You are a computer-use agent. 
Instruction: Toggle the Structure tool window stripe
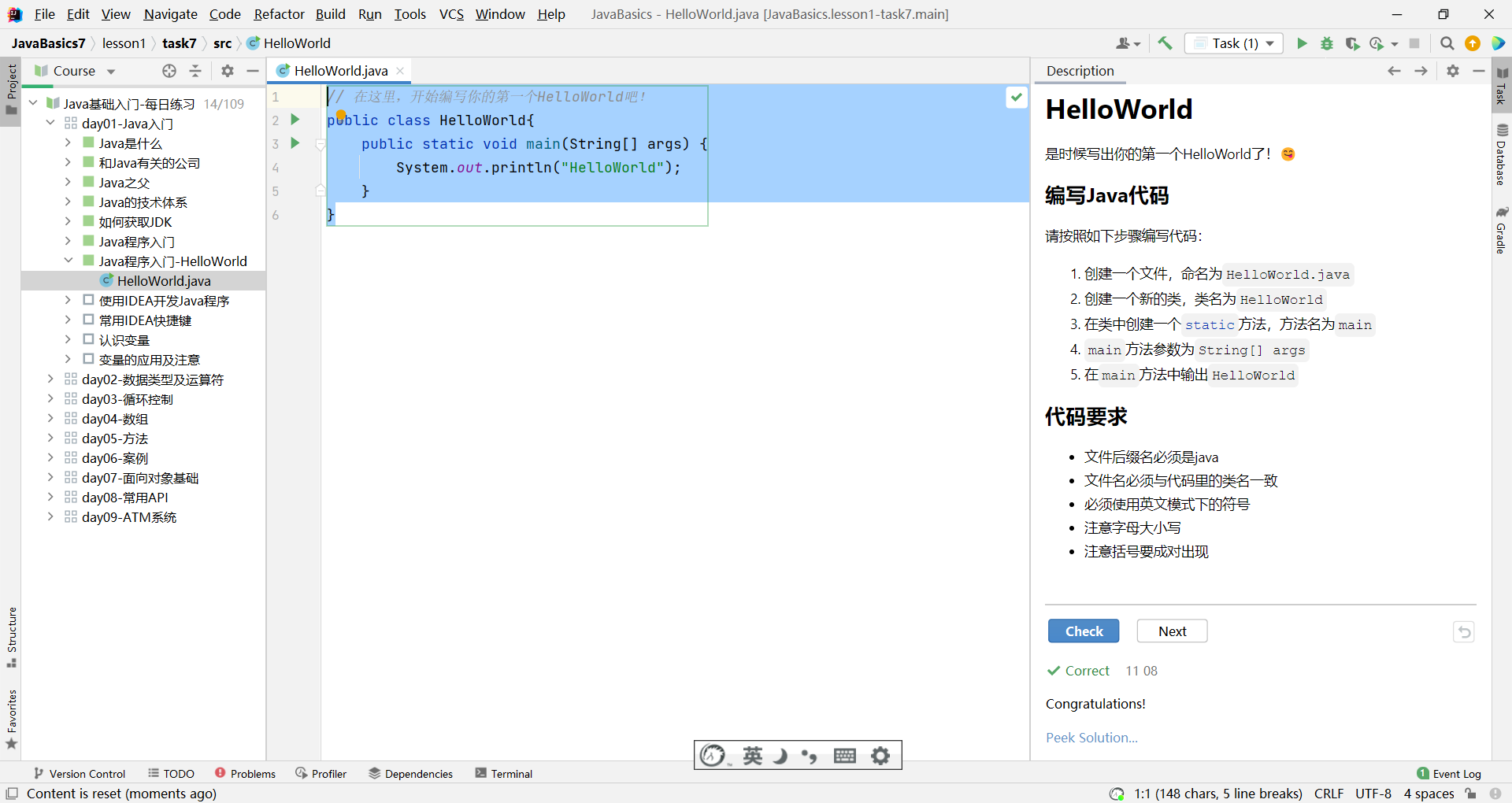(11, 638)
